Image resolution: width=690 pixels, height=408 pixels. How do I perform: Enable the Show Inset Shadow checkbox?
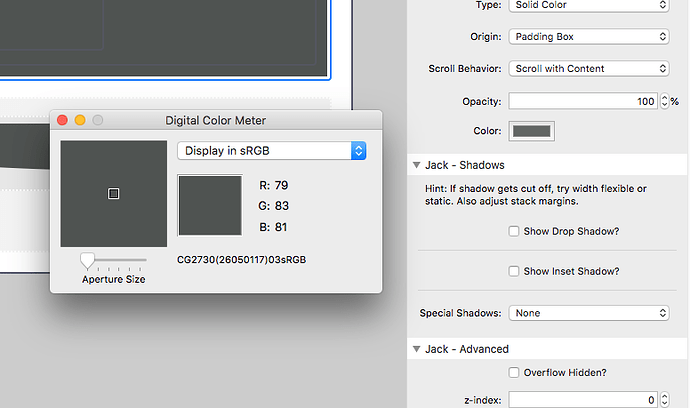(x=514, y=271)
